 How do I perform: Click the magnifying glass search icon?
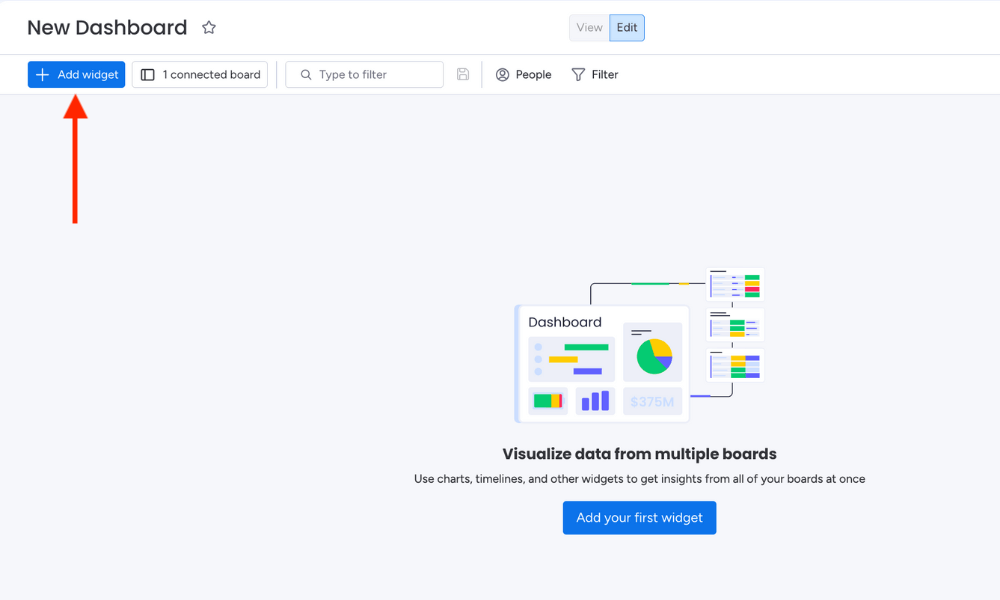pyautogui.click(x=306, y=75)
